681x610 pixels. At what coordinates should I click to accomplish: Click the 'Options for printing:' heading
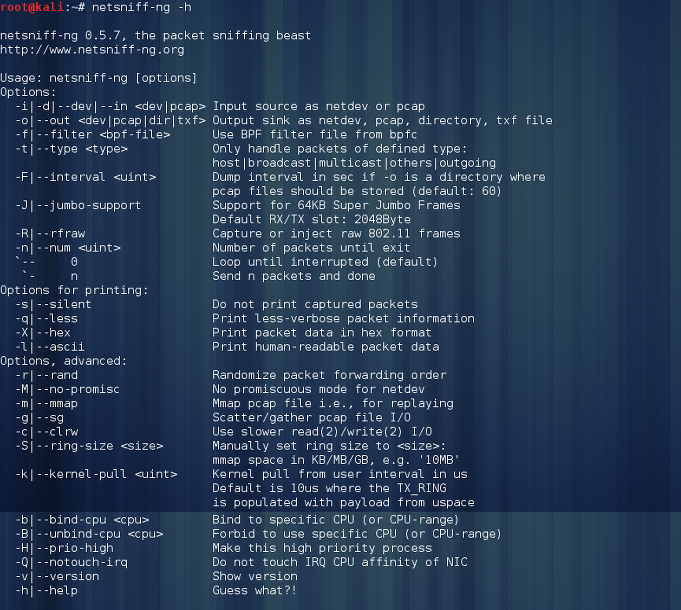(x=74, y=290)
